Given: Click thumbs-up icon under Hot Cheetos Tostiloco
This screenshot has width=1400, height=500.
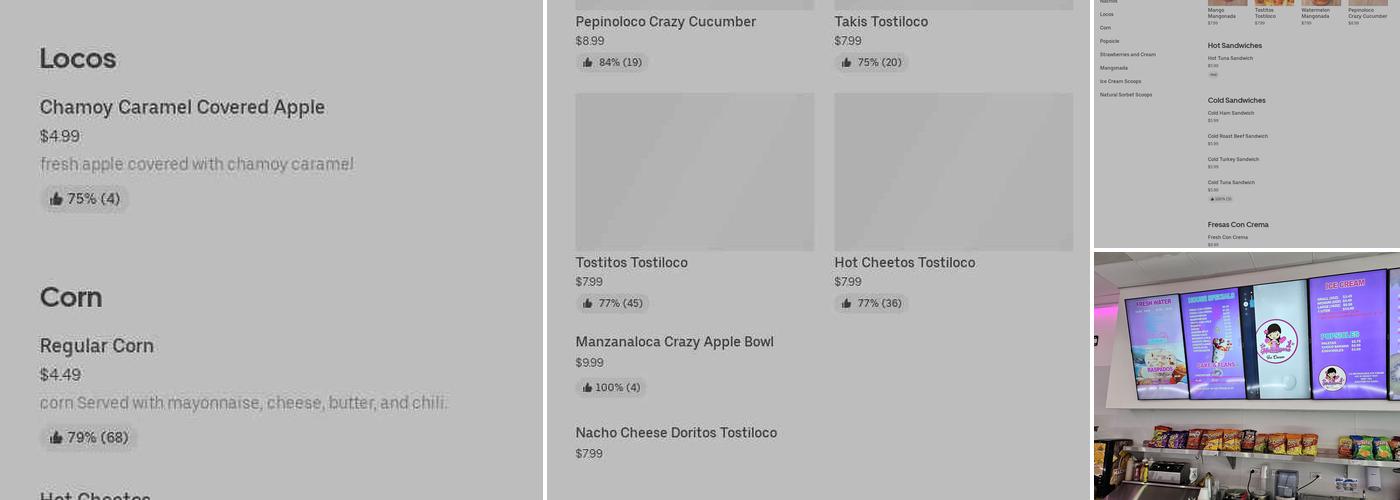Looking at the screenshot, I should click(x=847, y=304).
